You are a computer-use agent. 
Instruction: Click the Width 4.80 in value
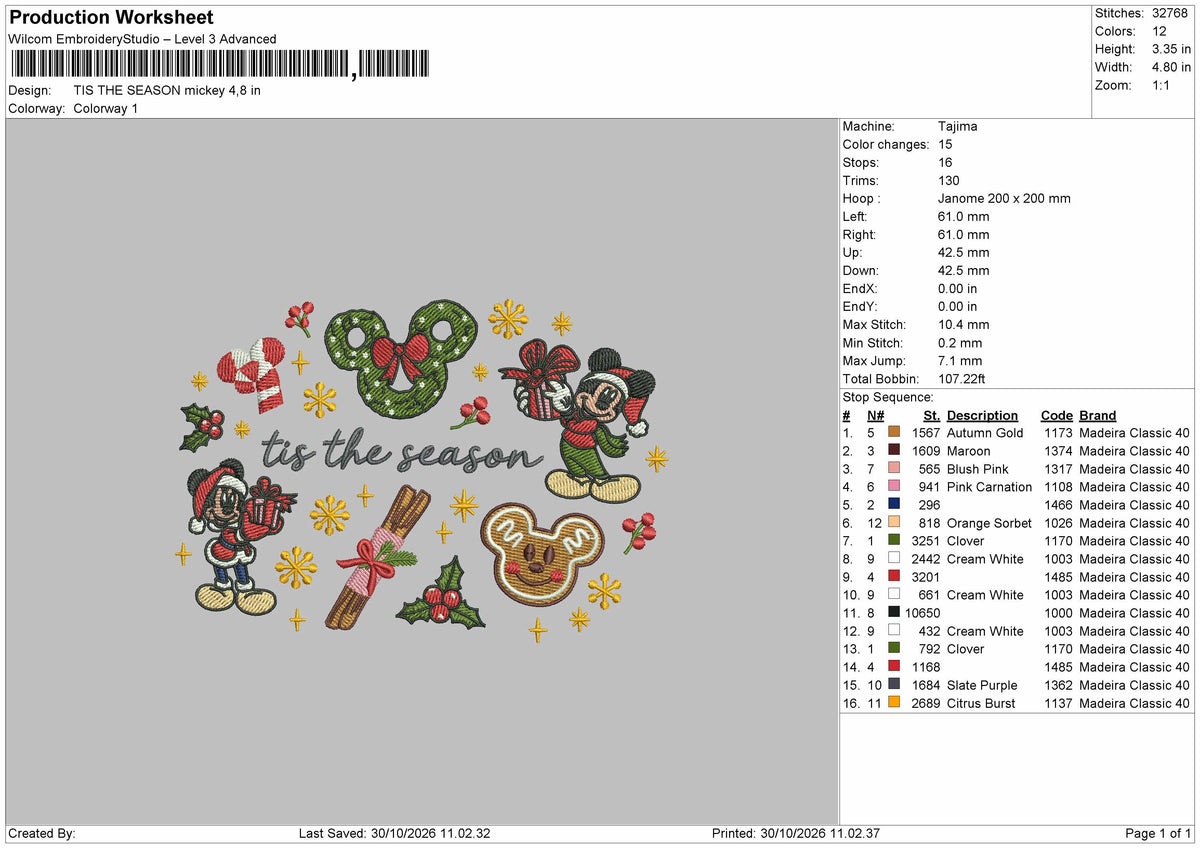[x=1170, y=67]
